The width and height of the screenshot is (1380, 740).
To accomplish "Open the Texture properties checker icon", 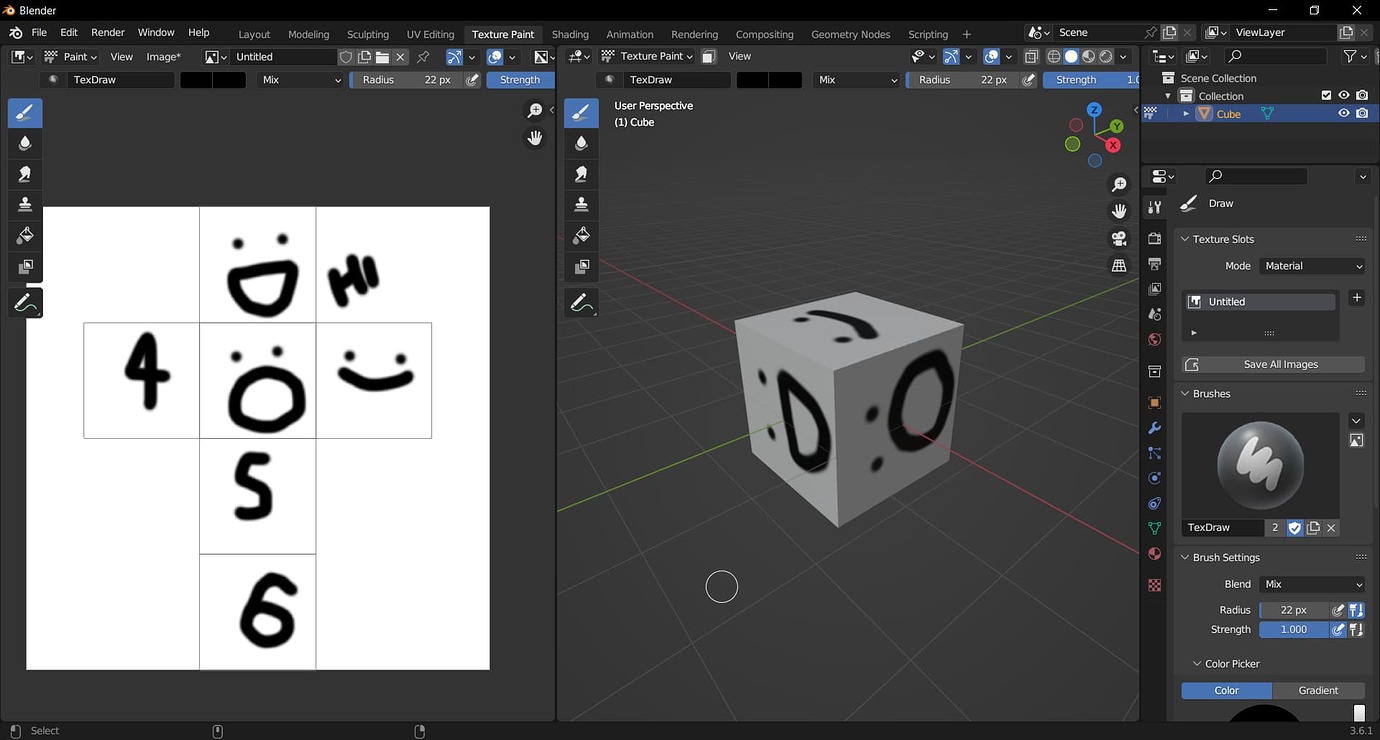I will pyautogui.click(x=1154, y=585).
